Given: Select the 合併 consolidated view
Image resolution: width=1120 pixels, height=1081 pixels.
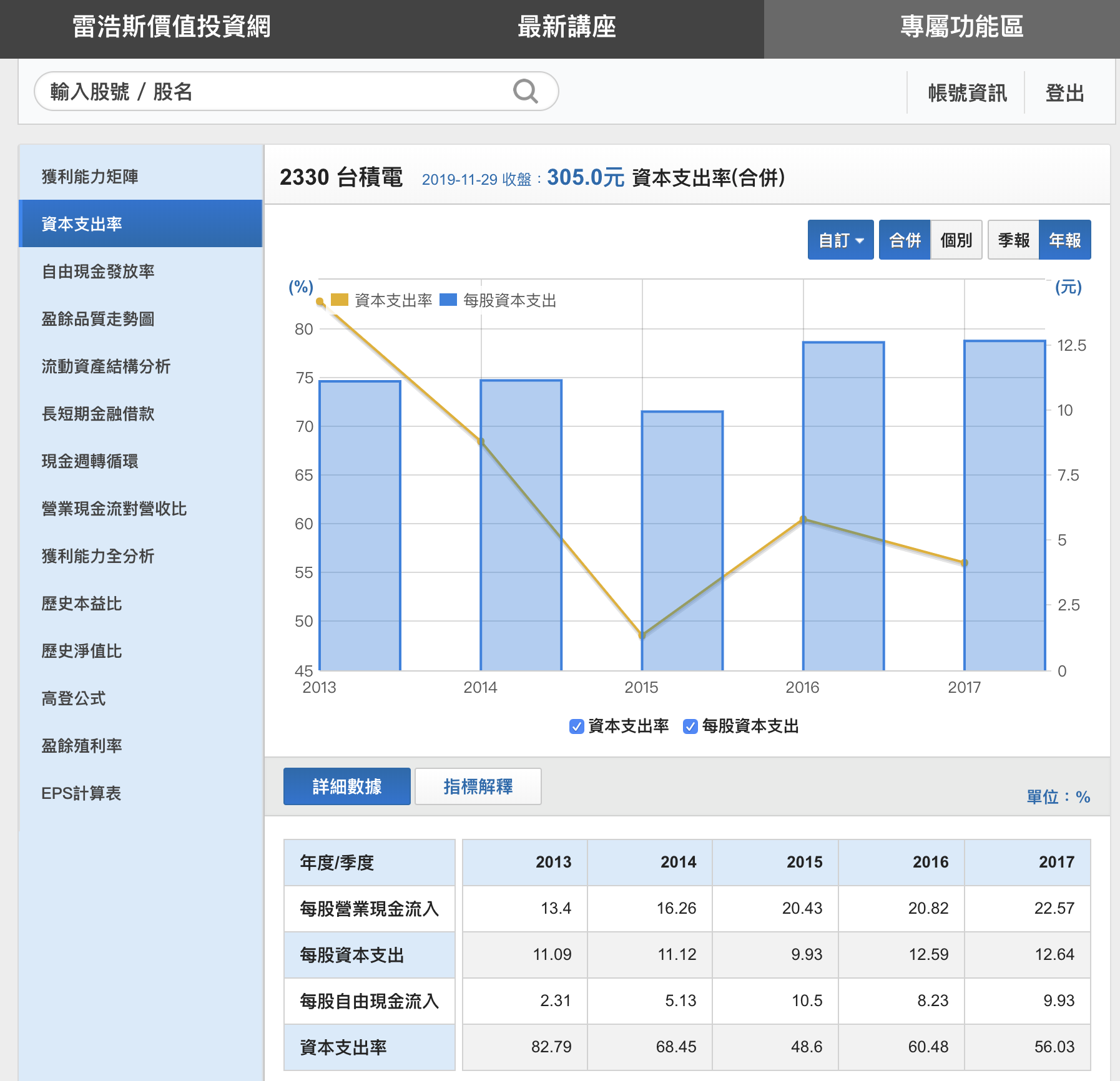Looking at the screenshot, I should pyautogui.click(x=905, y=240).
